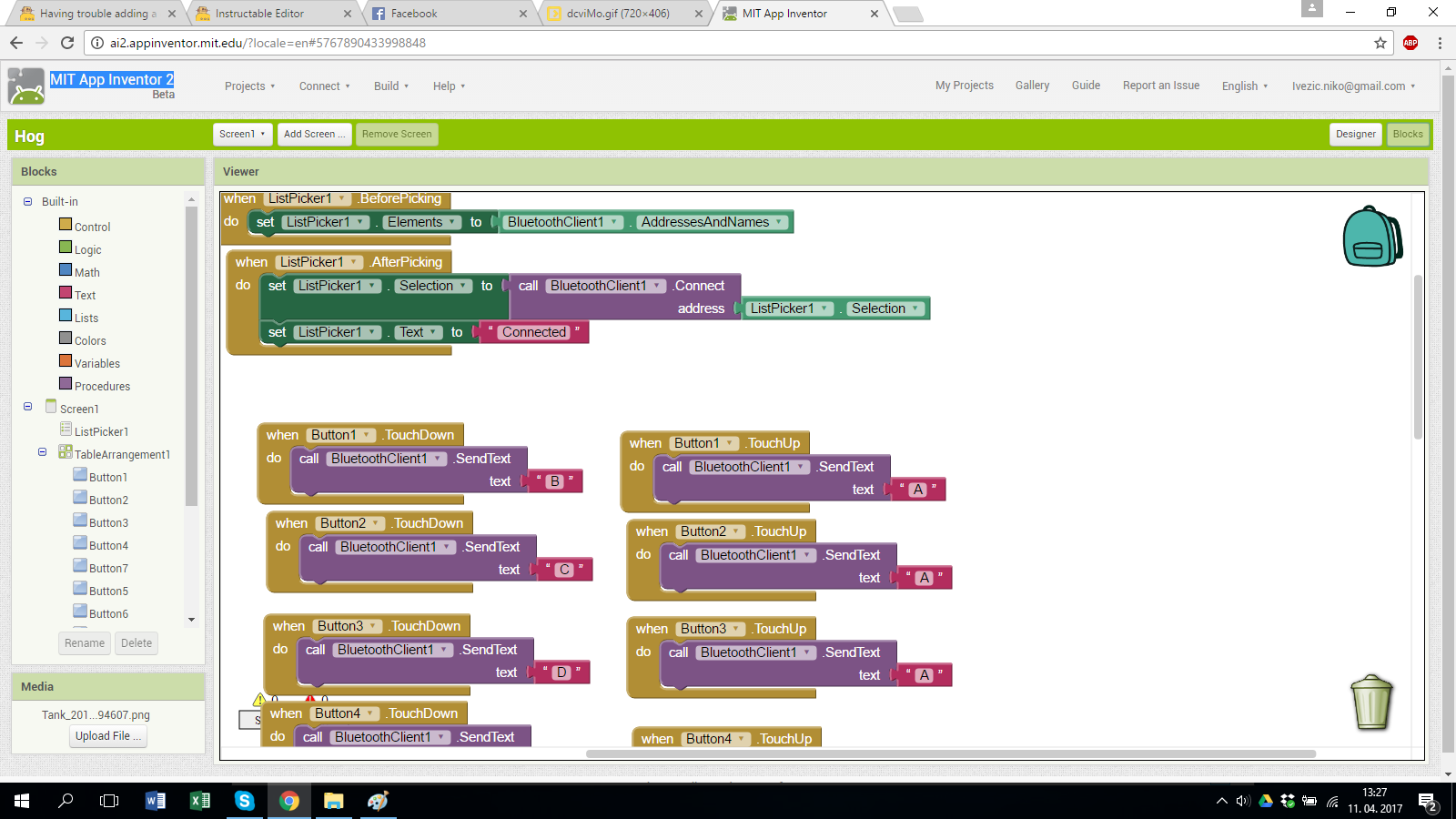Open Elements property dropdown in set block
Screen dimensions: 1456x819
[421, 222]
